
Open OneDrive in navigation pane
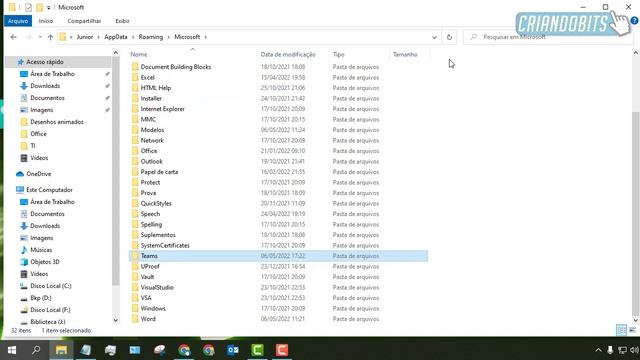coord(39,174)
